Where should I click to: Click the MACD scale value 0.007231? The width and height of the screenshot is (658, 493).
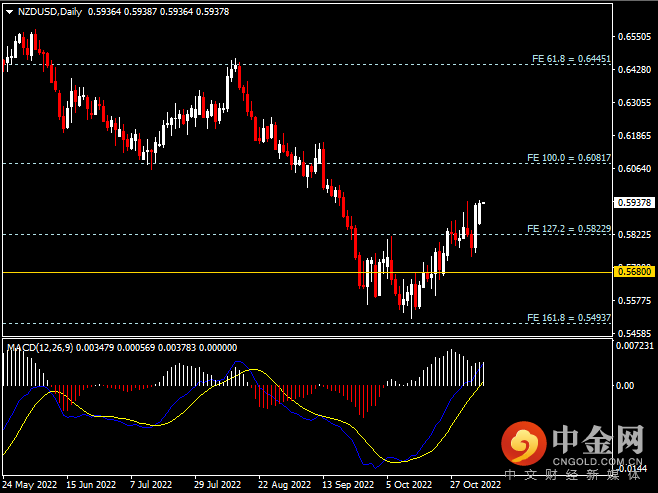(634, 346)
